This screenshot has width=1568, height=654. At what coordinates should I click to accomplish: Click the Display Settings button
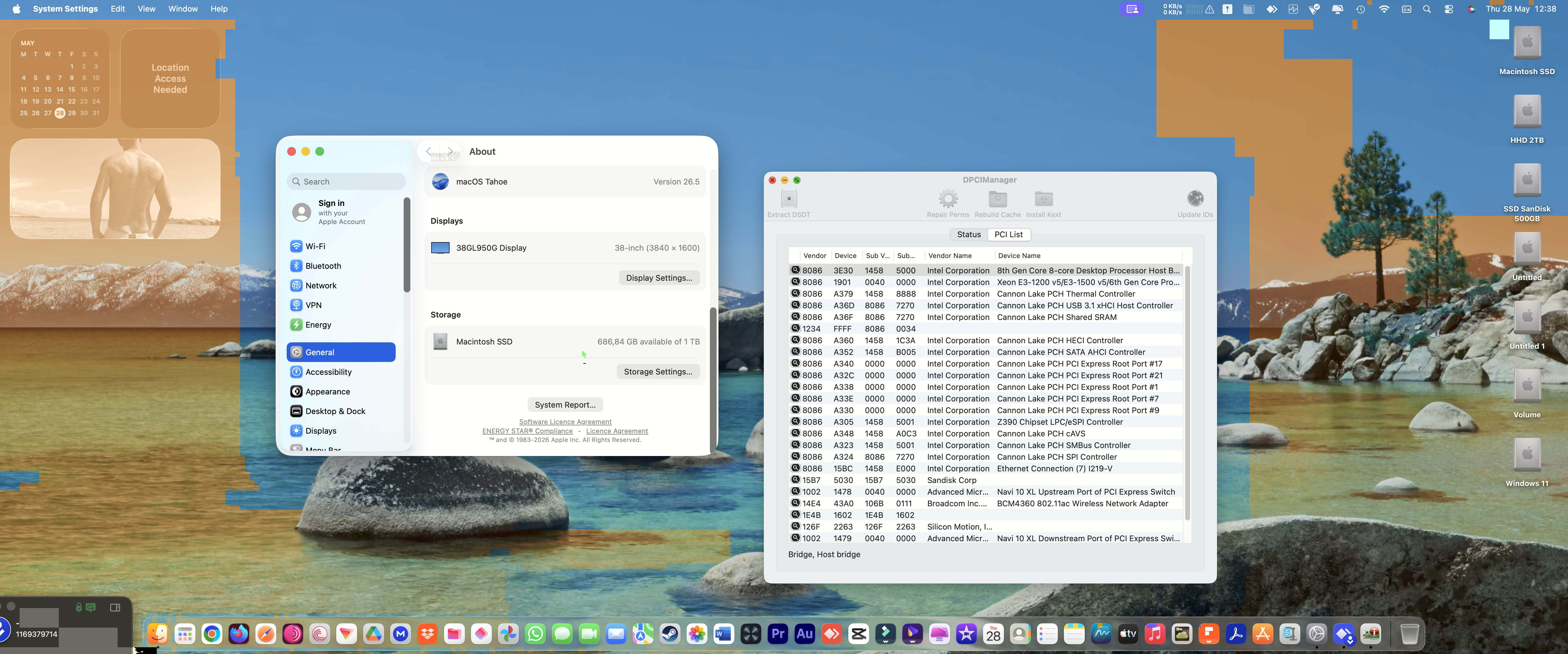pos(659,278)
